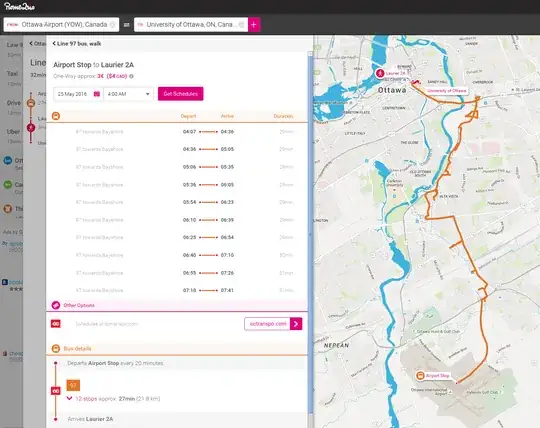Click the Duration column header

click(x=283, y=116)
